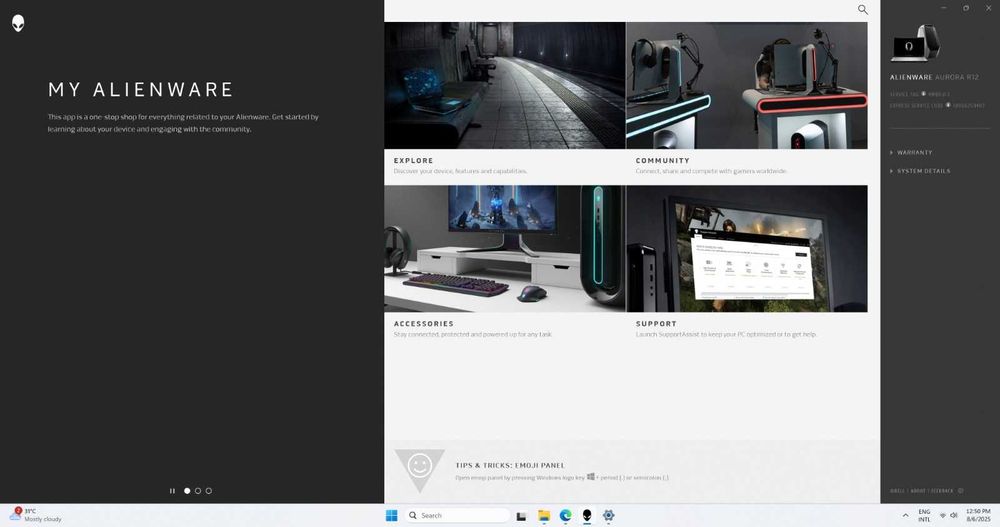Select the first carousel dot
1000x527 pixels.
pos(187,491)
